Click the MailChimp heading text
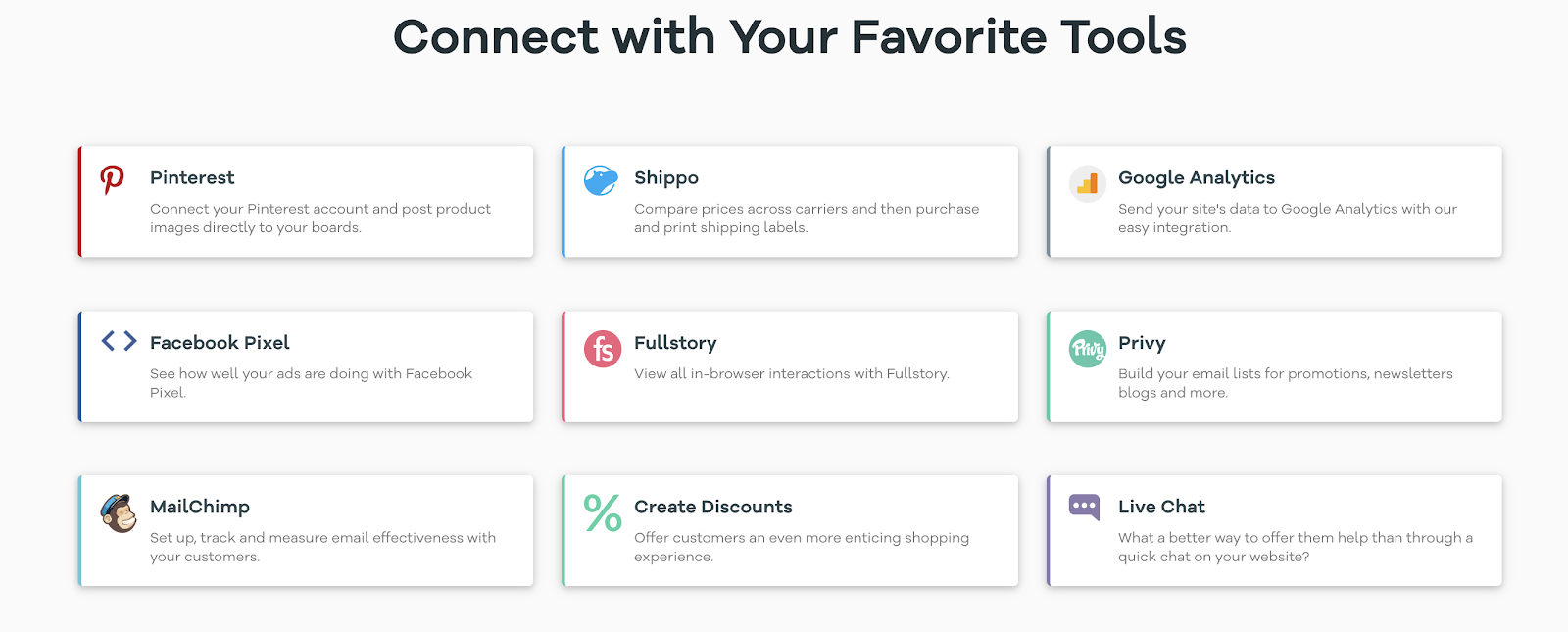Image resolution: width=1568 pixels, height=632 pixels. point(199,507)
